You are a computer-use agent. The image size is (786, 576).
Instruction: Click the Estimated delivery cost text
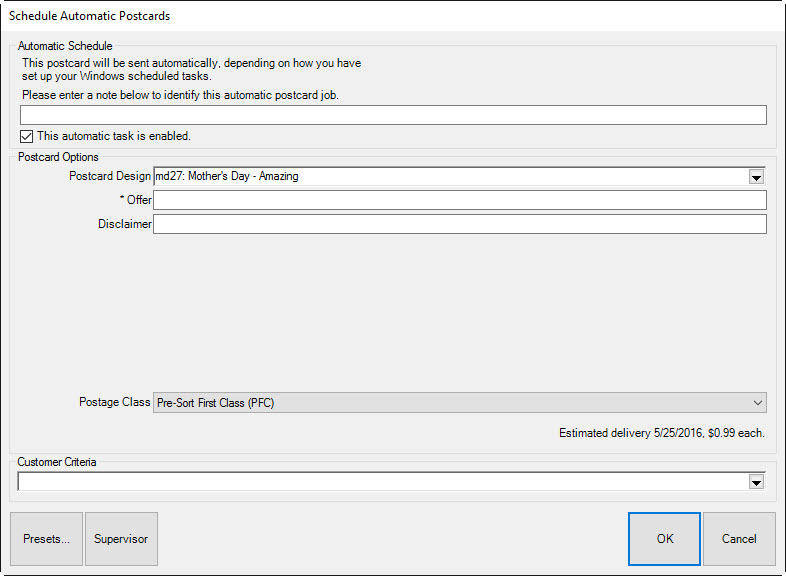pyautogui.click(x=661, y=434)
